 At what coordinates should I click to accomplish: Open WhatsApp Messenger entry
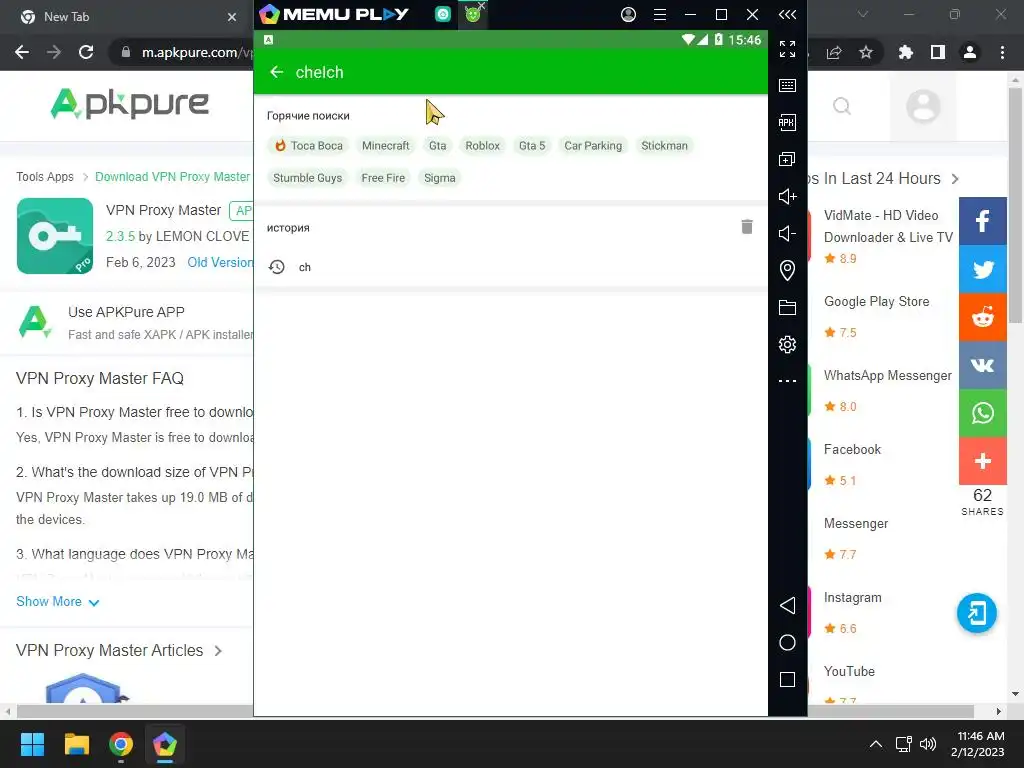(888, 376)
